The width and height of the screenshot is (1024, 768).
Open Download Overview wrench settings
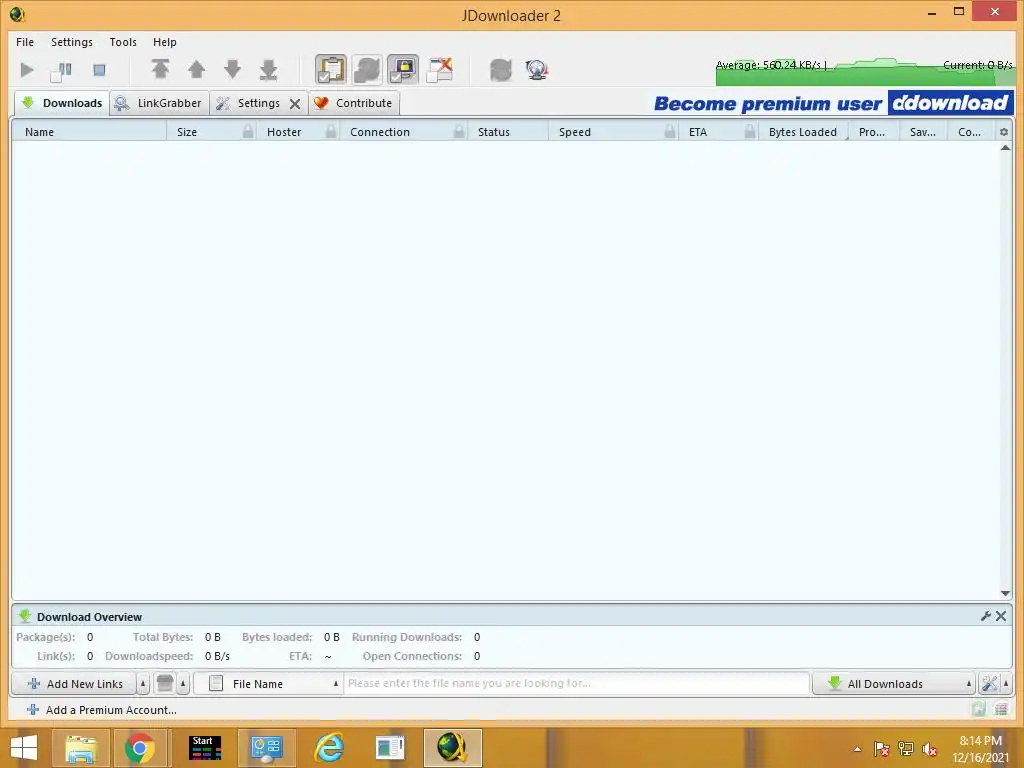pos(986,616)
